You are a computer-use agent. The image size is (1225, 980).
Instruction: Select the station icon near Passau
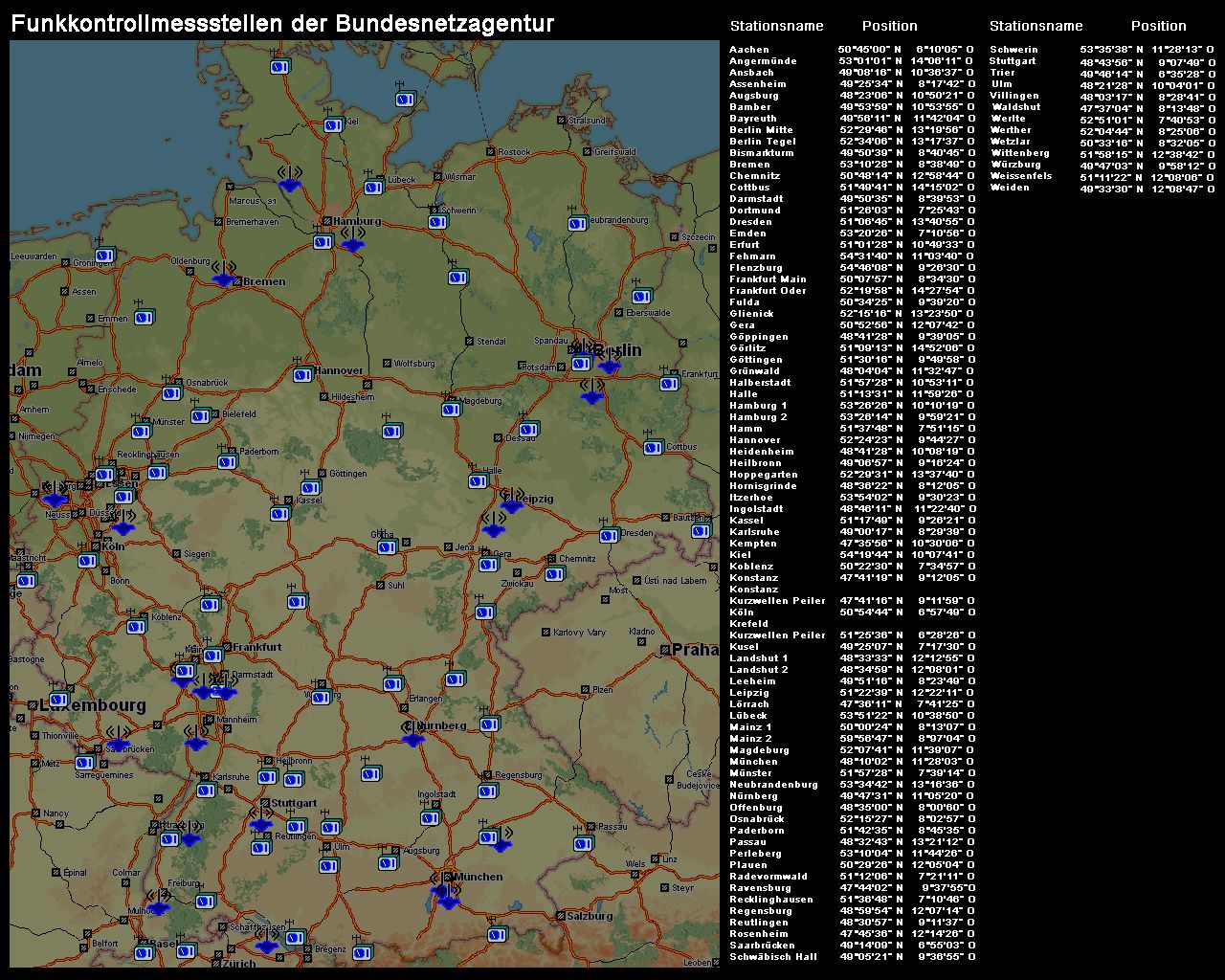[x=583, y=843]
